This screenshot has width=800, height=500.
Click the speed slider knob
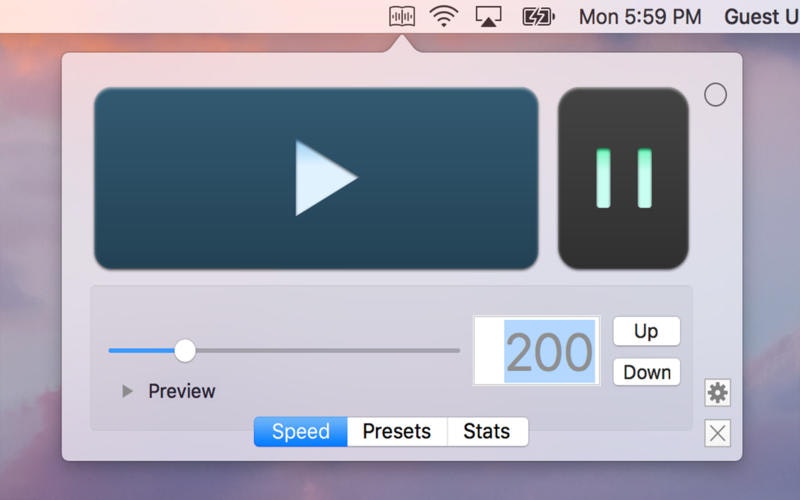point(185,351)
